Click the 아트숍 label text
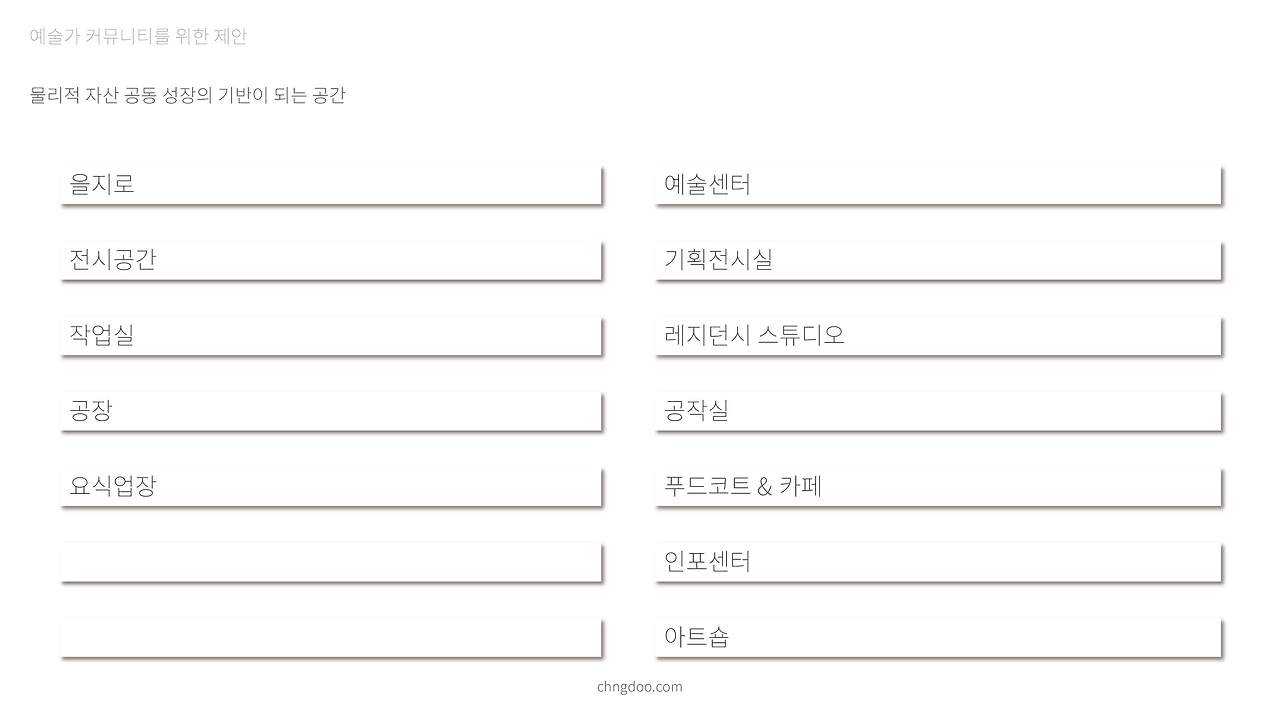 697,637
